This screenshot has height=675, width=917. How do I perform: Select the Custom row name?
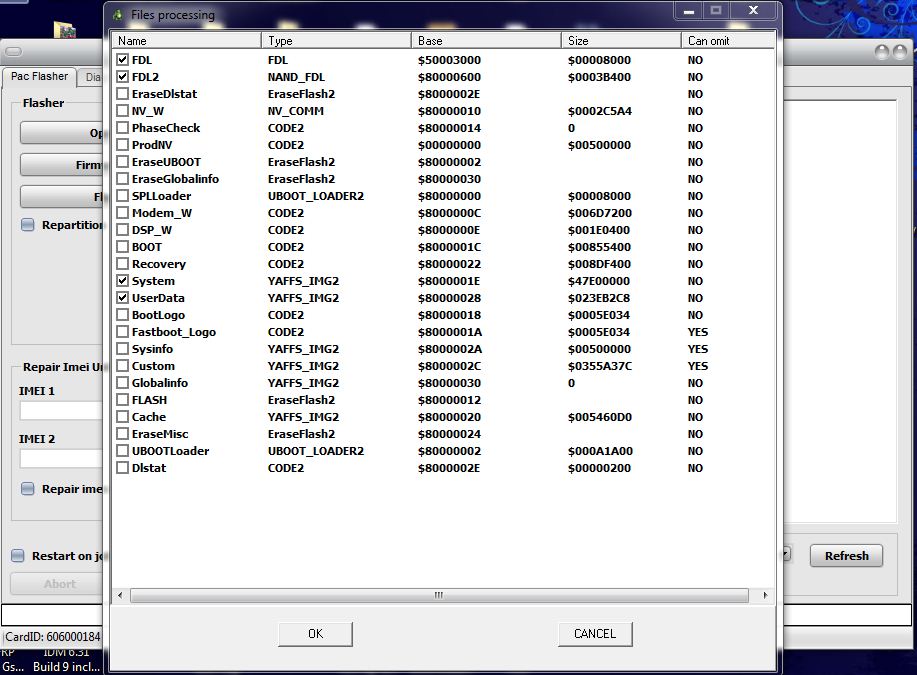coord(153,366)
